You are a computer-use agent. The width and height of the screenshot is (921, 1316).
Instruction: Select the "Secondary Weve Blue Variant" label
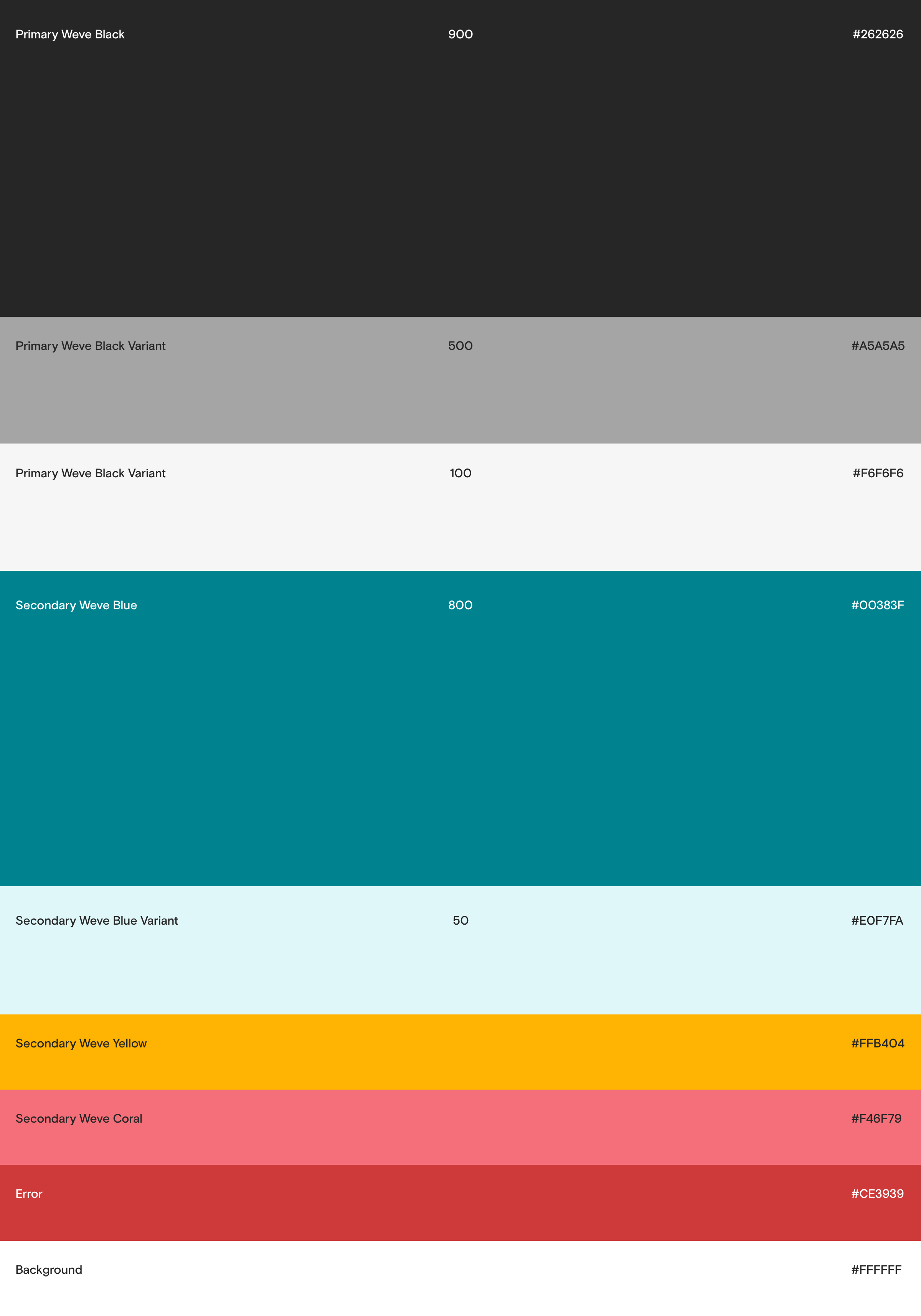click(x=97, y=920)
